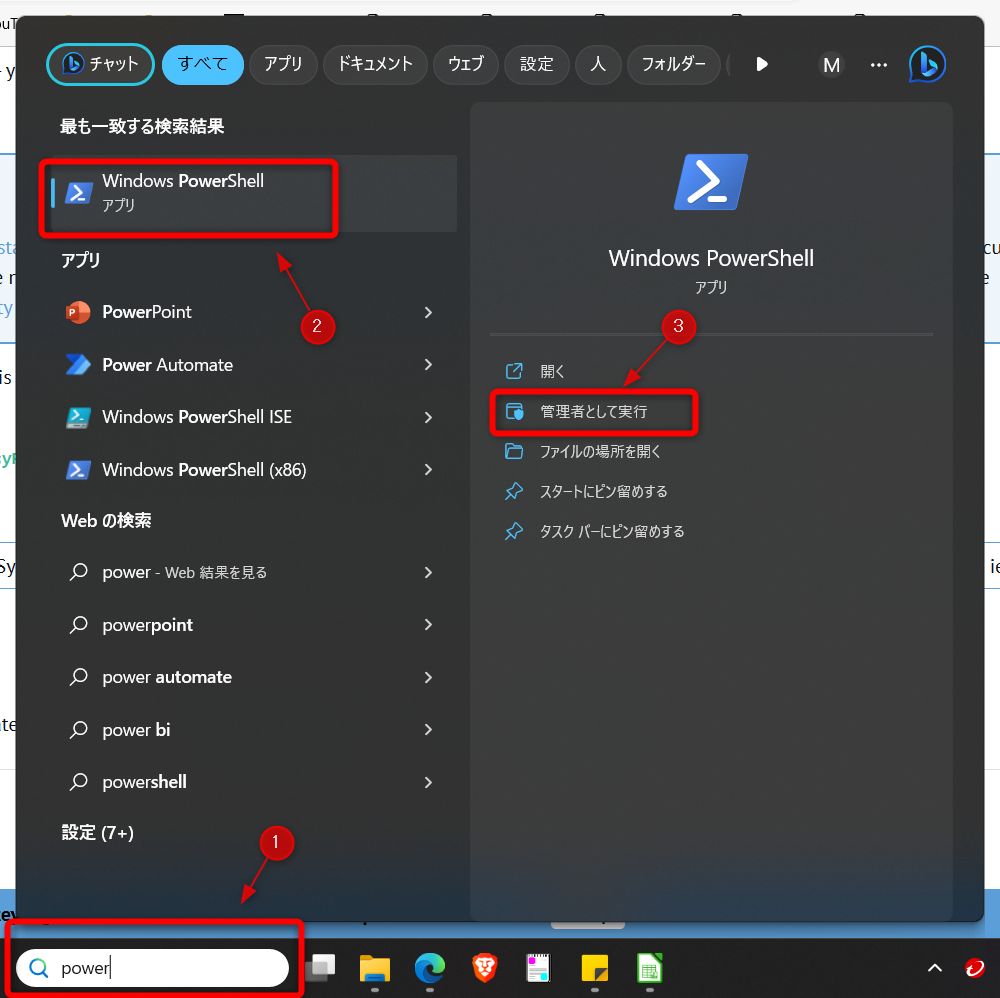Expand the power bi suggestion chevron

428,730
